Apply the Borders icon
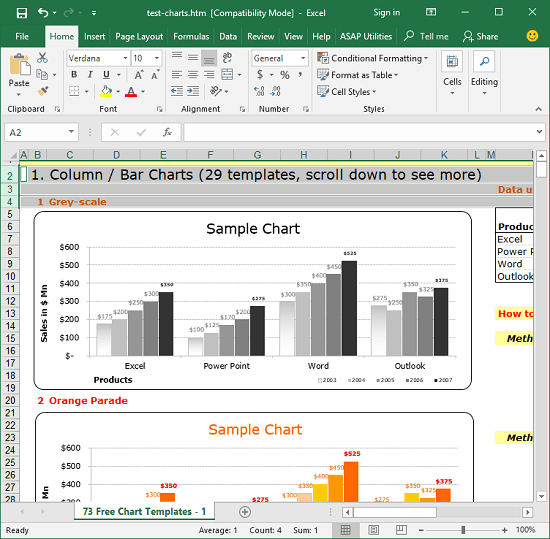 click(x=74, y=91)
